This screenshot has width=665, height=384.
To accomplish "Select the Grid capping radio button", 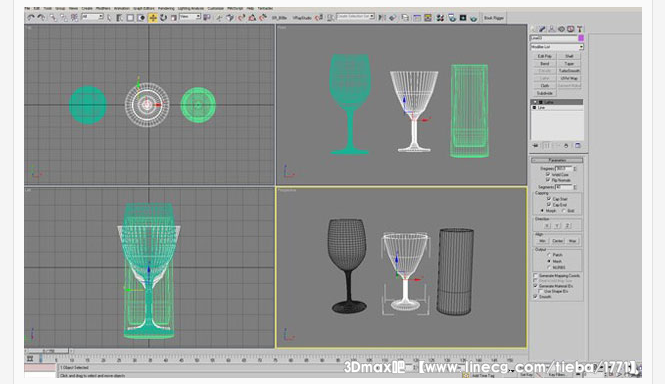I will coord(564,210).
